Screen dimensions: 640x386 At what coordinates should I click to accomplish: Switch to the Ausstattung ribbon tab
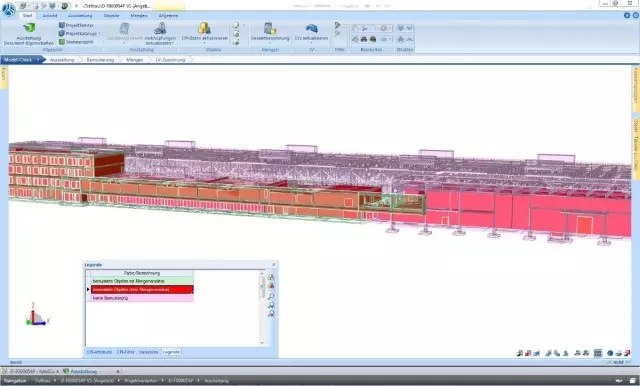80,16
